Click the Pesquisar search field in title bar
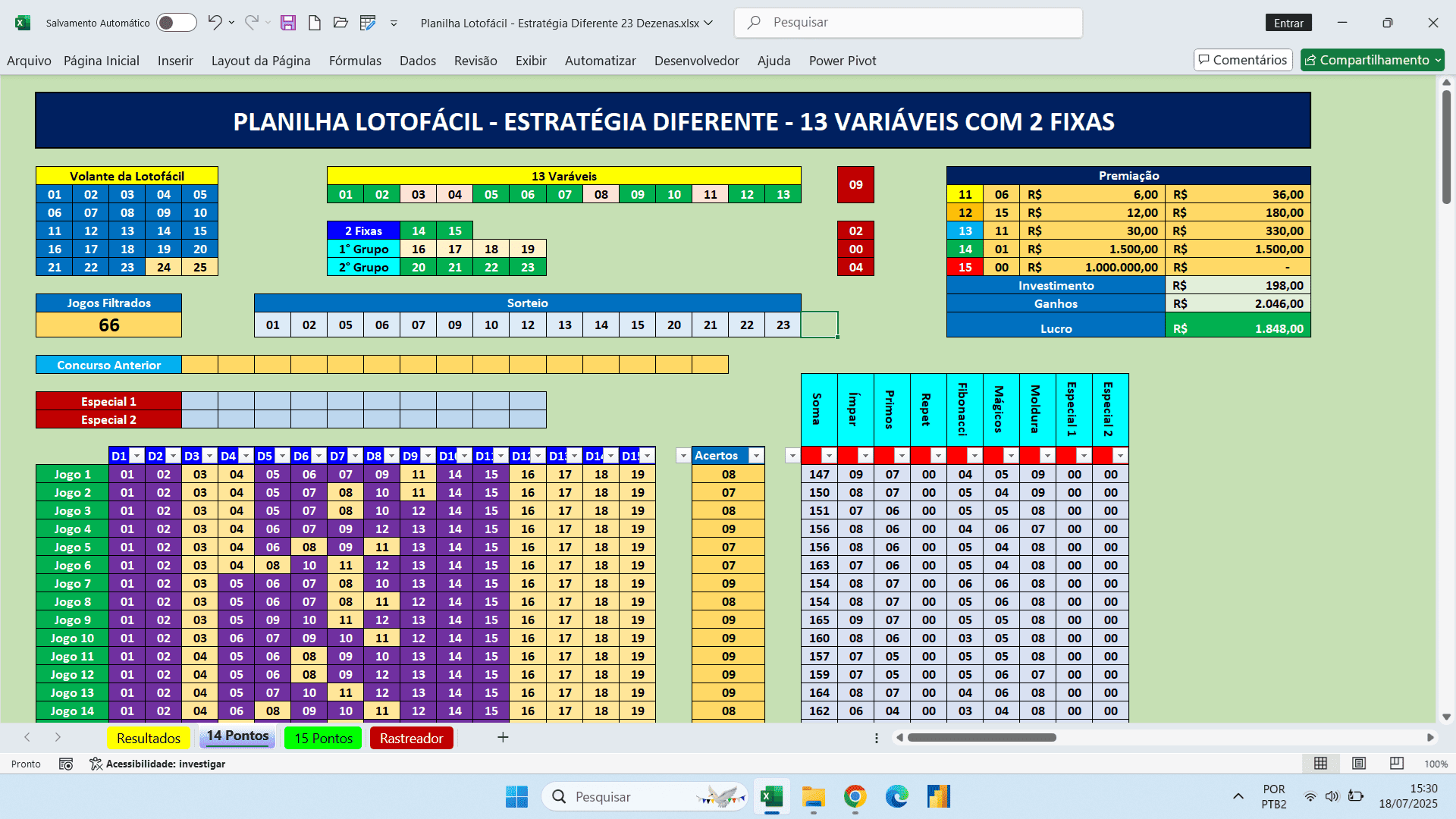The height and width of the screenshot is (819, 1456). pyautogui.click(x=908, y=23)
